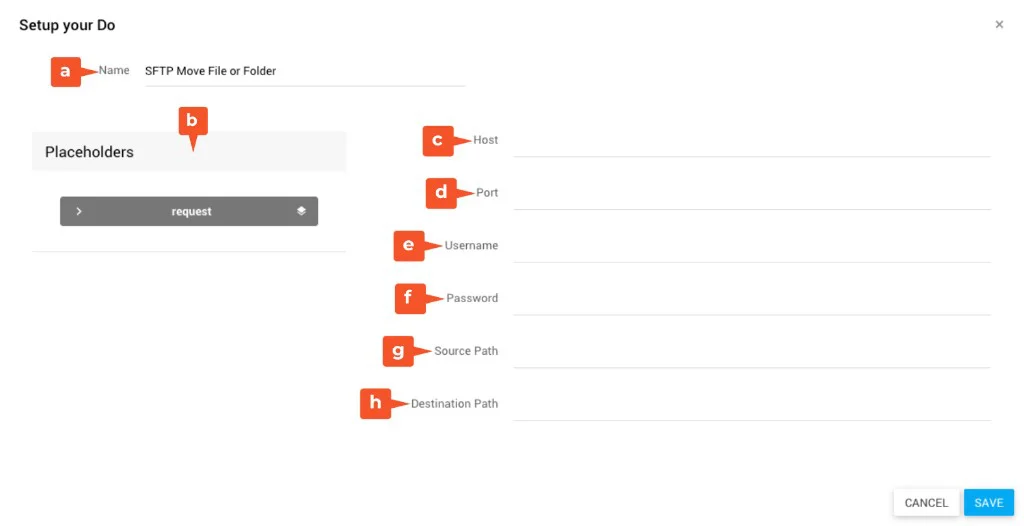Viewport: 1024px width, 526px height.
Task: Click the orange 'e' marker beside Username
Action: 409,245
